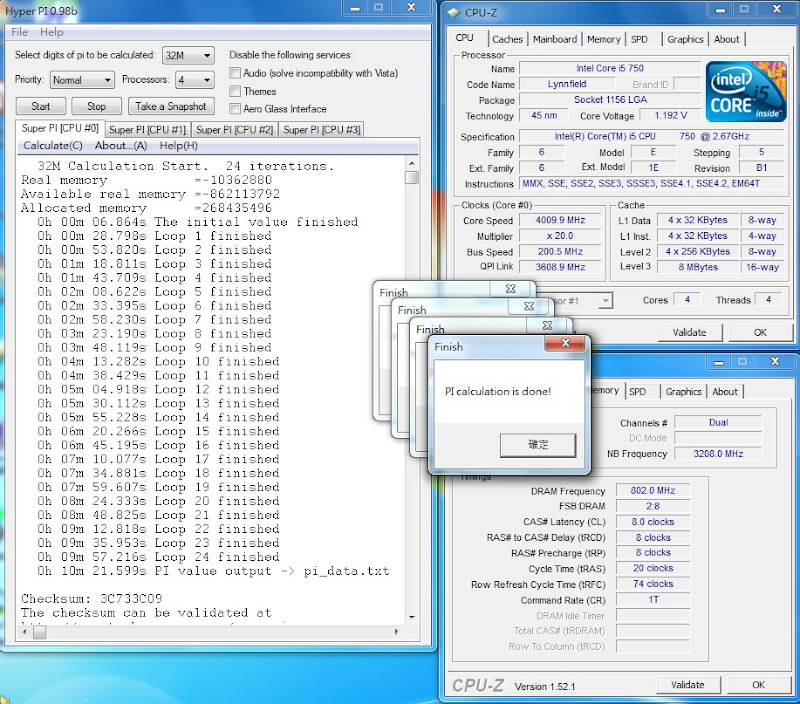Click the Loop 24 finished line
Viewport: 800px width, 704px height.
tap(158, 557)
